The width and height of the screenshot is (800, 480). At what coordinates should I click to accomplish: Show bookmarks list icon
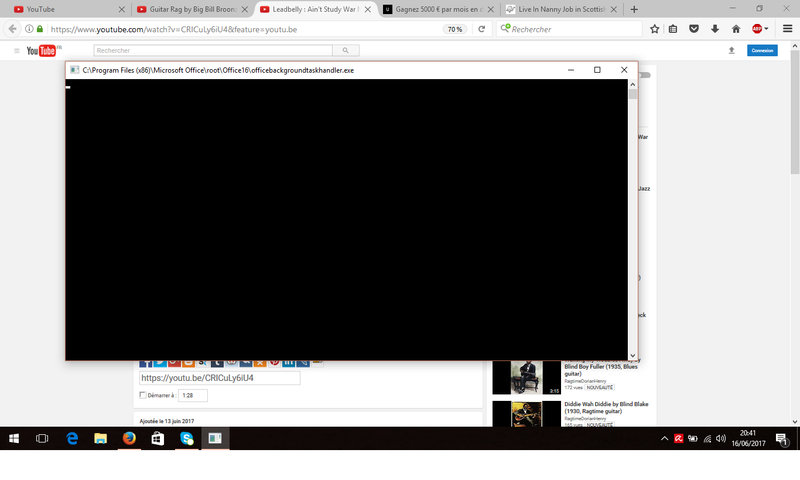point(673,29)
